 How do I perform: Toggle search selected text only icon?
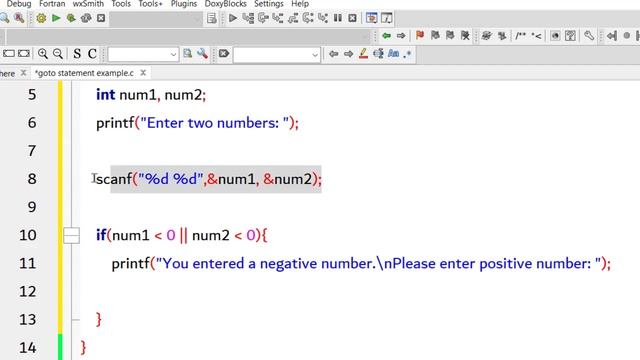point(378,54)
